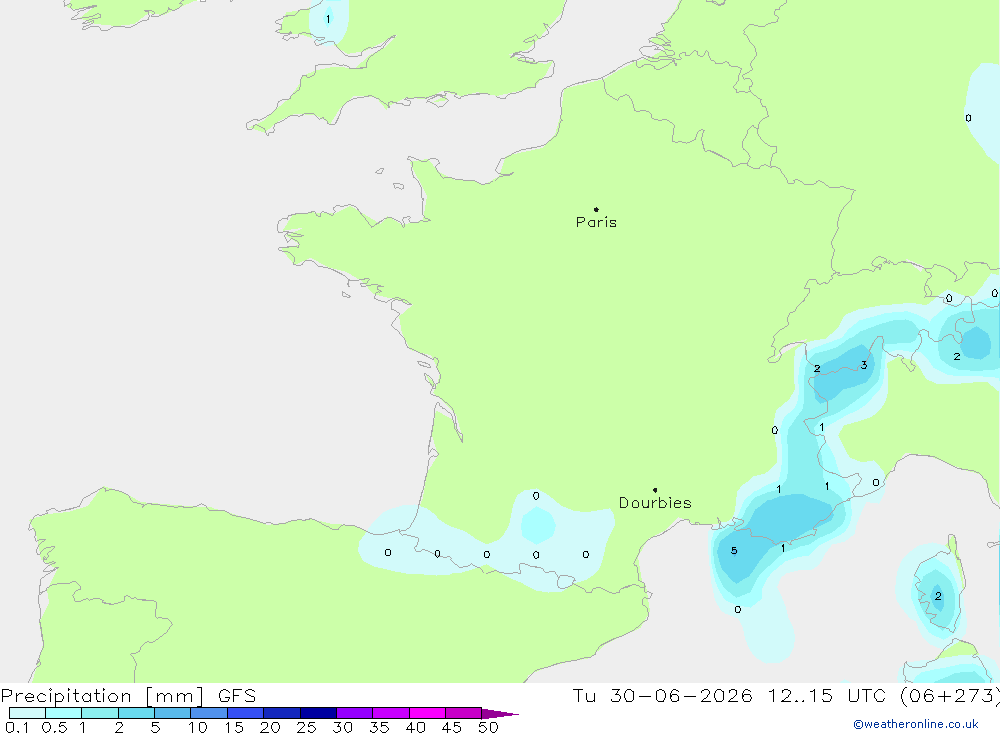
Task: Pick the 1–2 mm legend swatch
Action: 100,713
